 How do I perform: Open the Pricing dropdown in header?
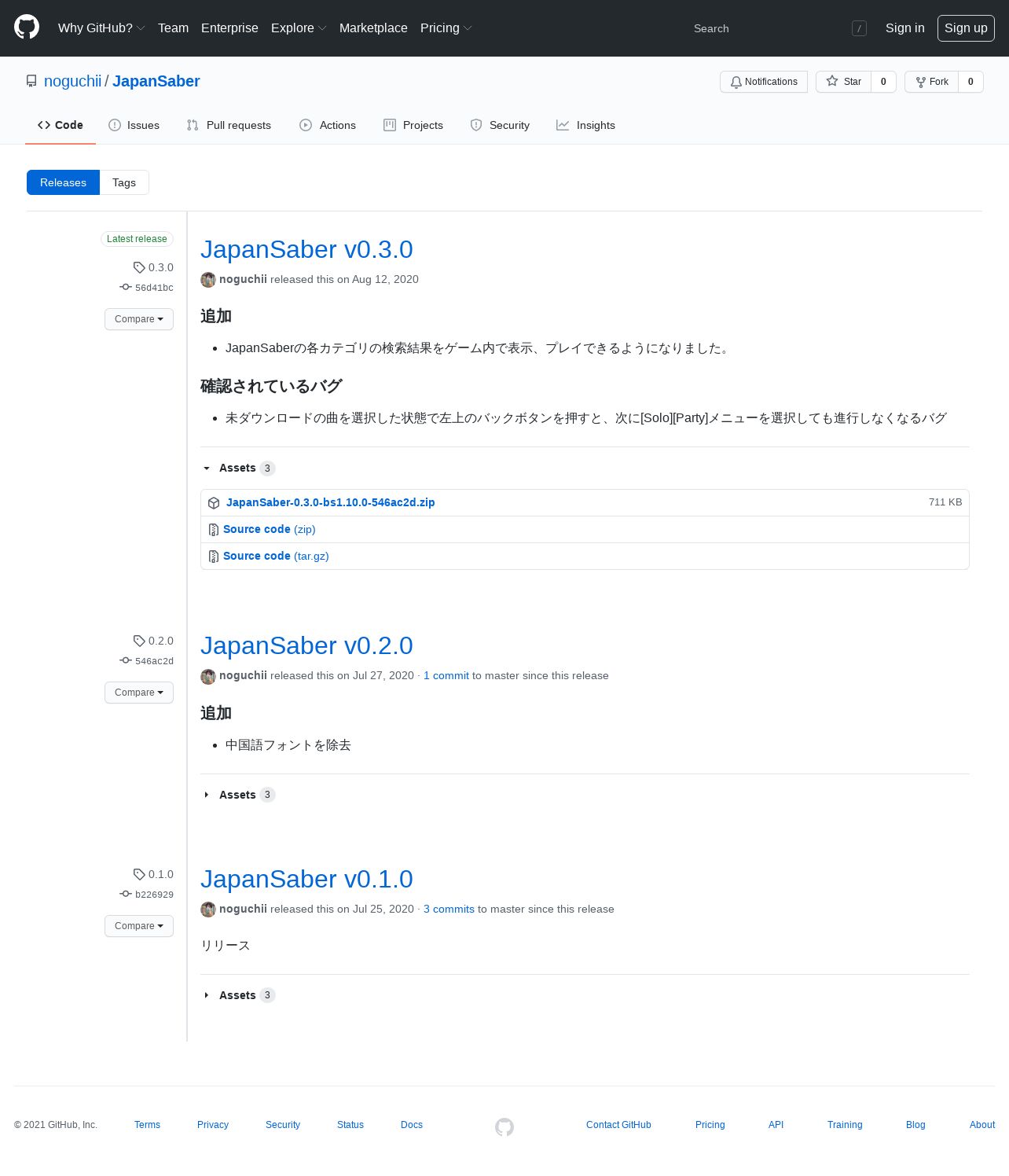point(446,28)
